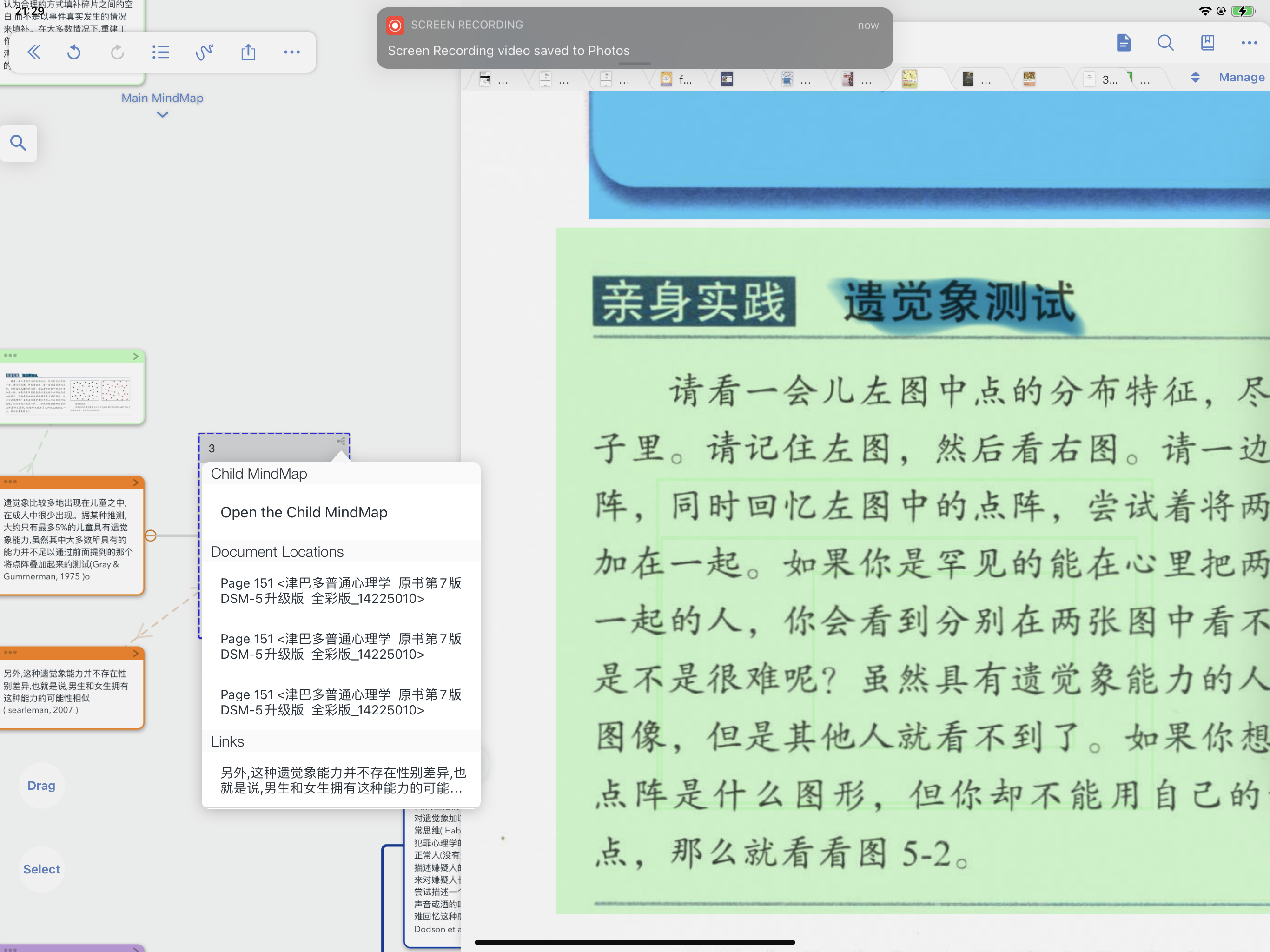This screenshot has height=952, width=1270.
Task: Open the bookmarks icon
Action: point(1207,42)
